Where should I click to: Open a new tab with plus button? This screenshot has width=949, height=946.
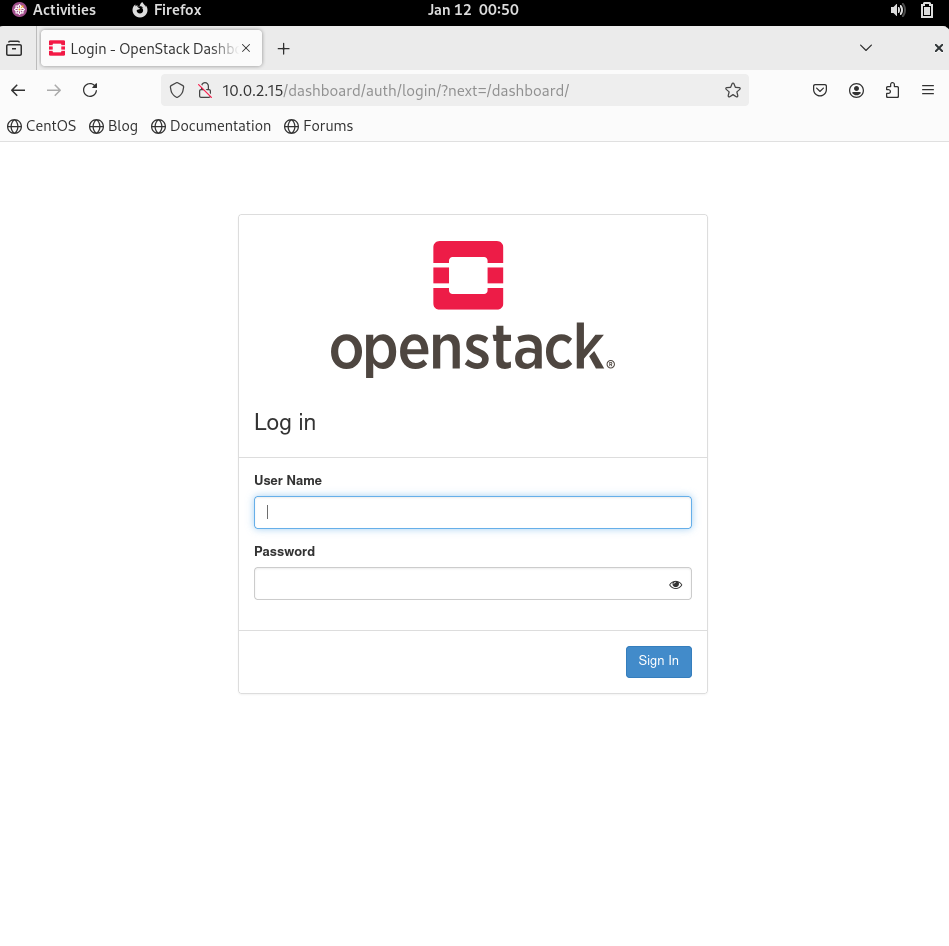(x=283, y=48)
